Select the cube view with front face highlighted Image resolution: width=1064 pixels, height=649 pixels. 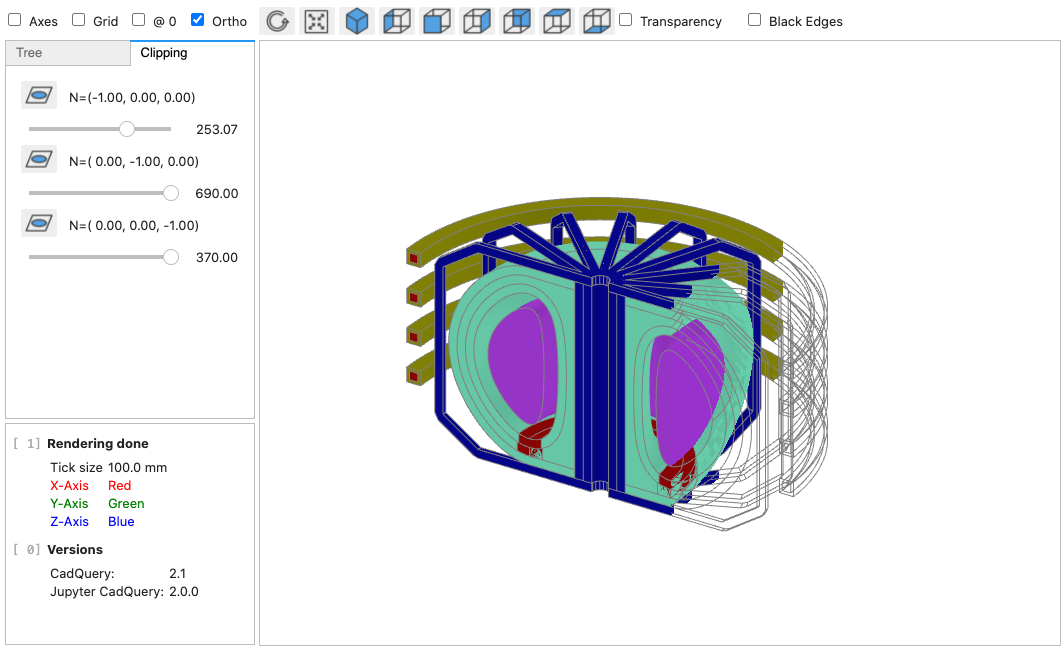(437, 21)
